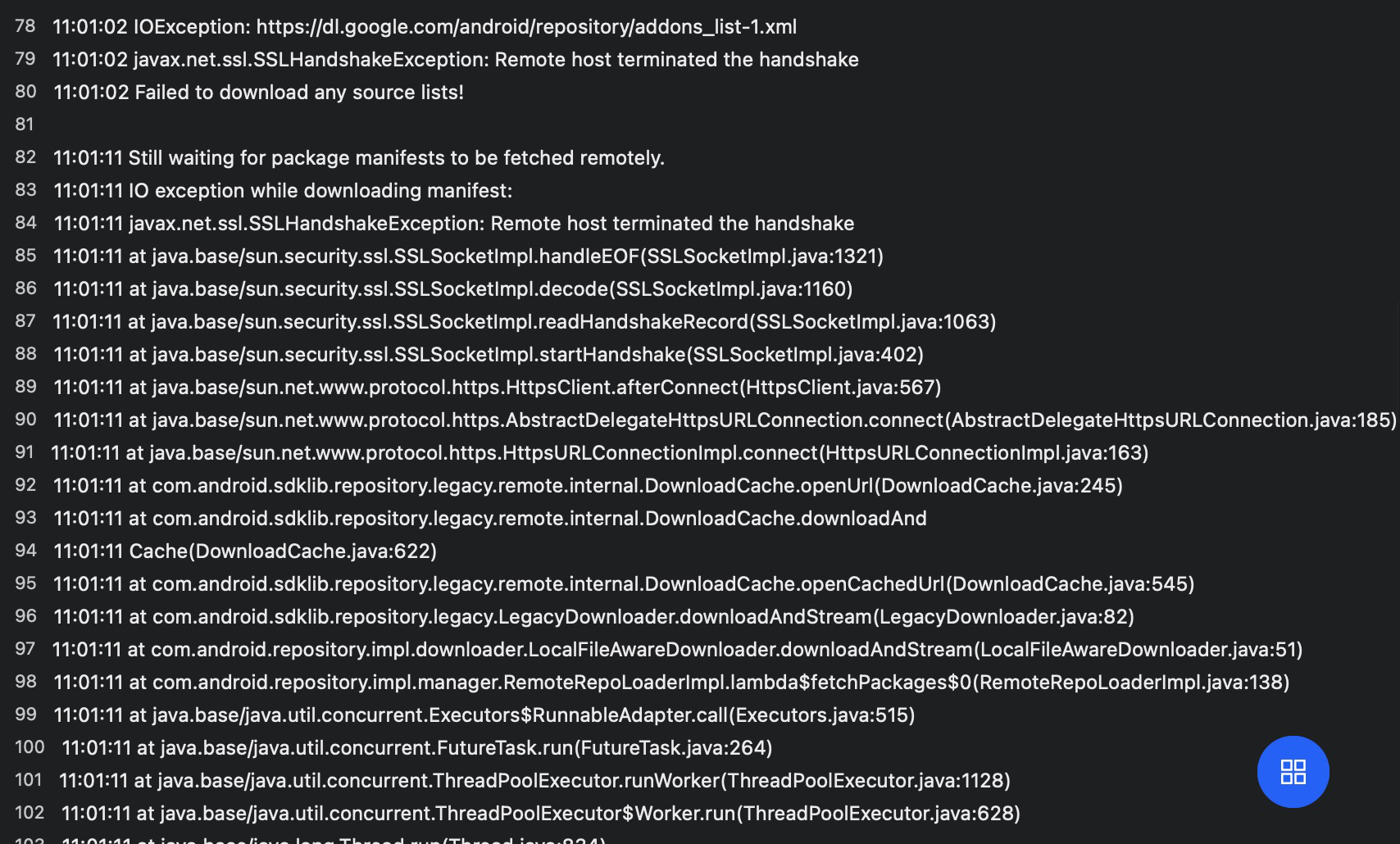
Task: Click the RemoteRepoLoaderImpl lambda$fetchPackages line
Action: (x=671, y=683)
